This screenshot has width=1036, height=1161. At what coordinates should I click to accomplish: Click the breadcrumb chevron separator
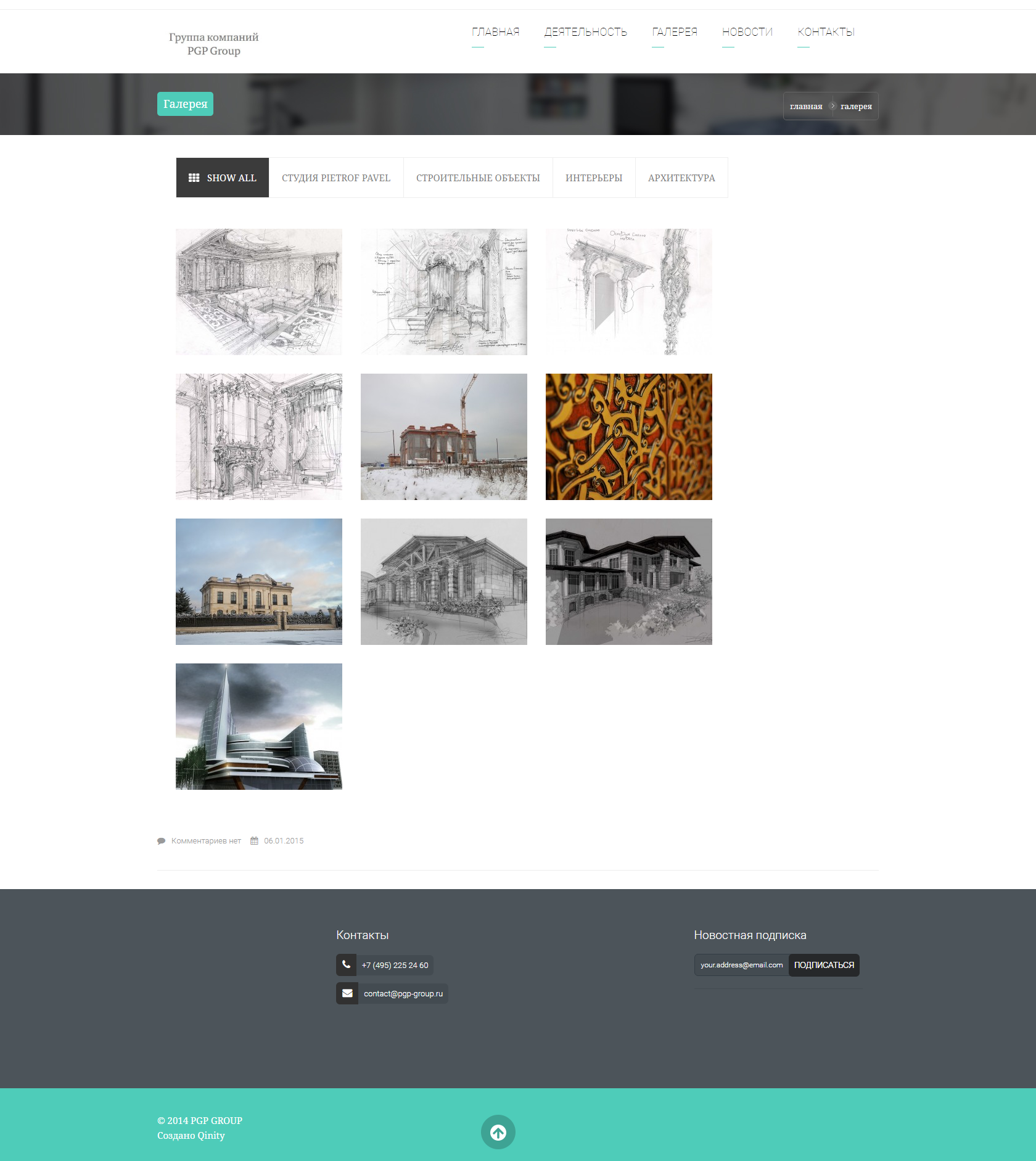click(832, 106)
